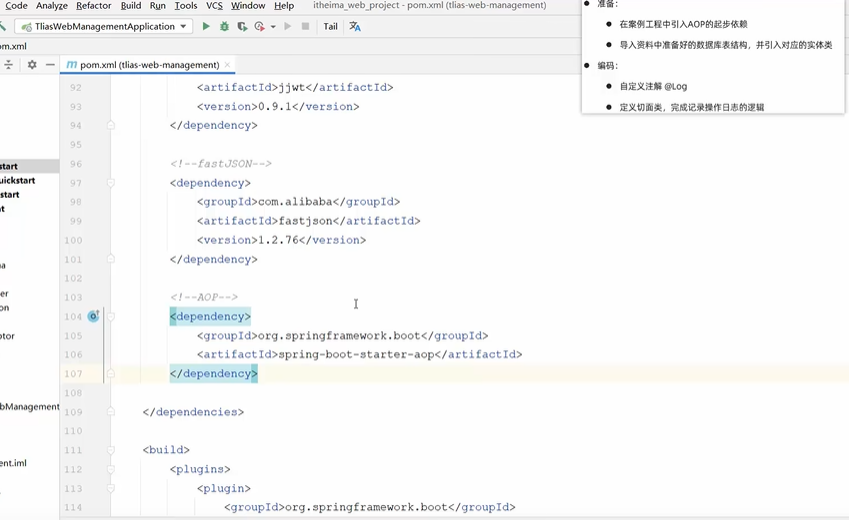849x520 pixels.
Task: Click closing dependency tag on line 107
Action: (214, 374)
